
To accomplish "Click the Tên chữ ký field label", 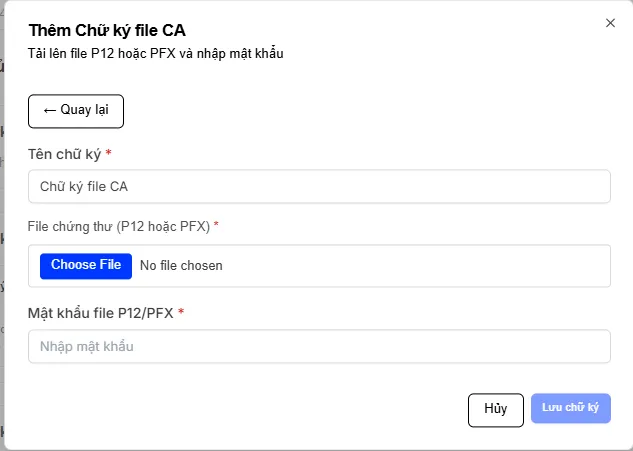I will coord(64,153).
